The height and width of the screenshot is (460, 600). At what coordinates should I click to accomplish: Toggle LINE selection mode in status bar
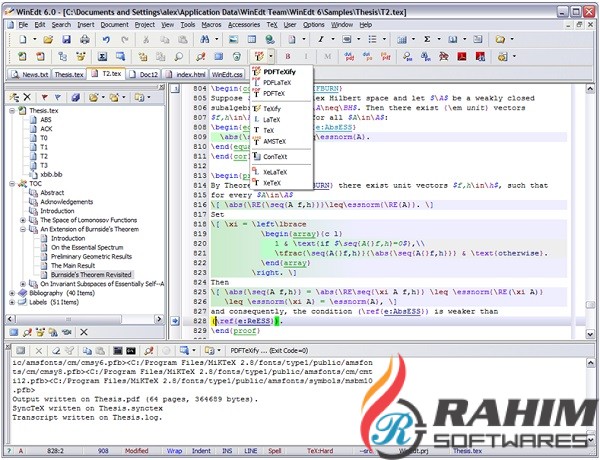pos(251,451)
